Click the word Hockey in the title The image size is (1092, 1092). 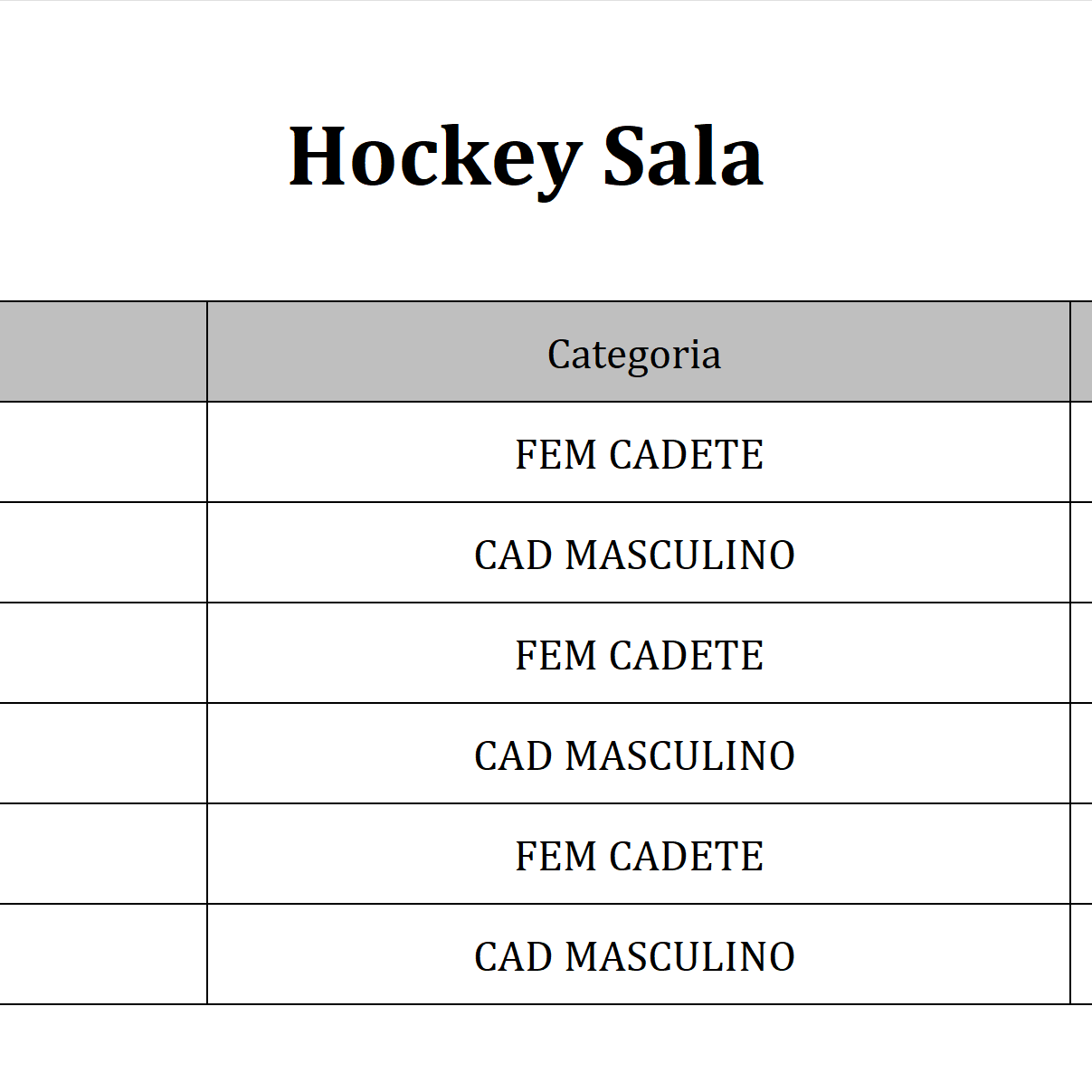click(x=434, y=157)
